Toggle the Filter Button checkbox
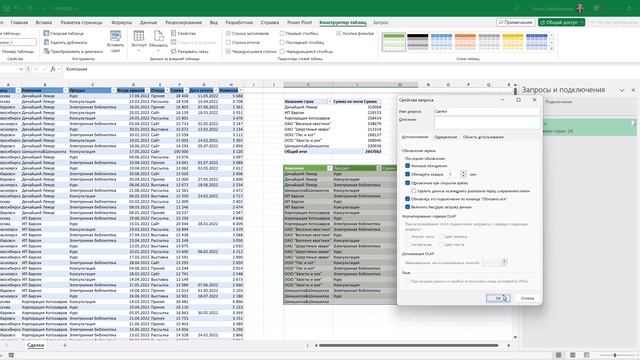This screenshot has height=360, width=640. 339,33
